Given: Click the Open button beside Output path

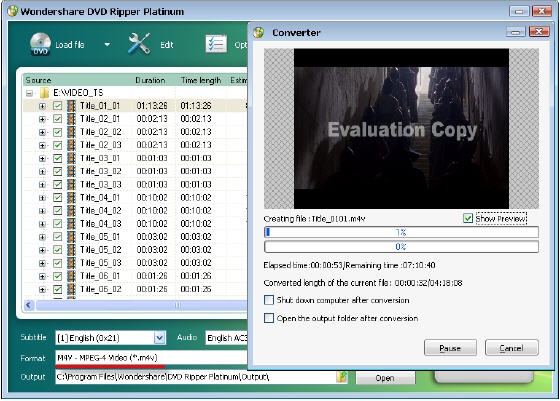Looking at the screenshot, I should (x=385, y=378).
